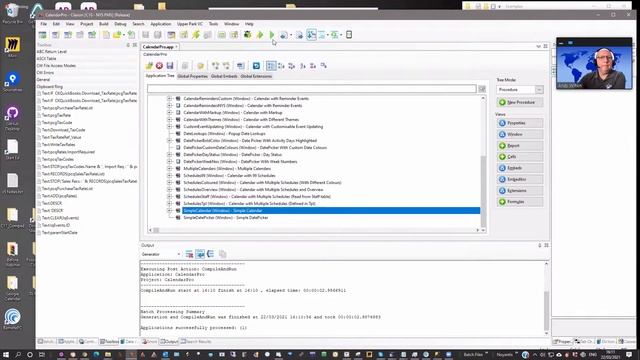The image size is (640, 360).
Task: Open Task View from the taskbar
Action: pyautogui.click(x=42, y=355)
